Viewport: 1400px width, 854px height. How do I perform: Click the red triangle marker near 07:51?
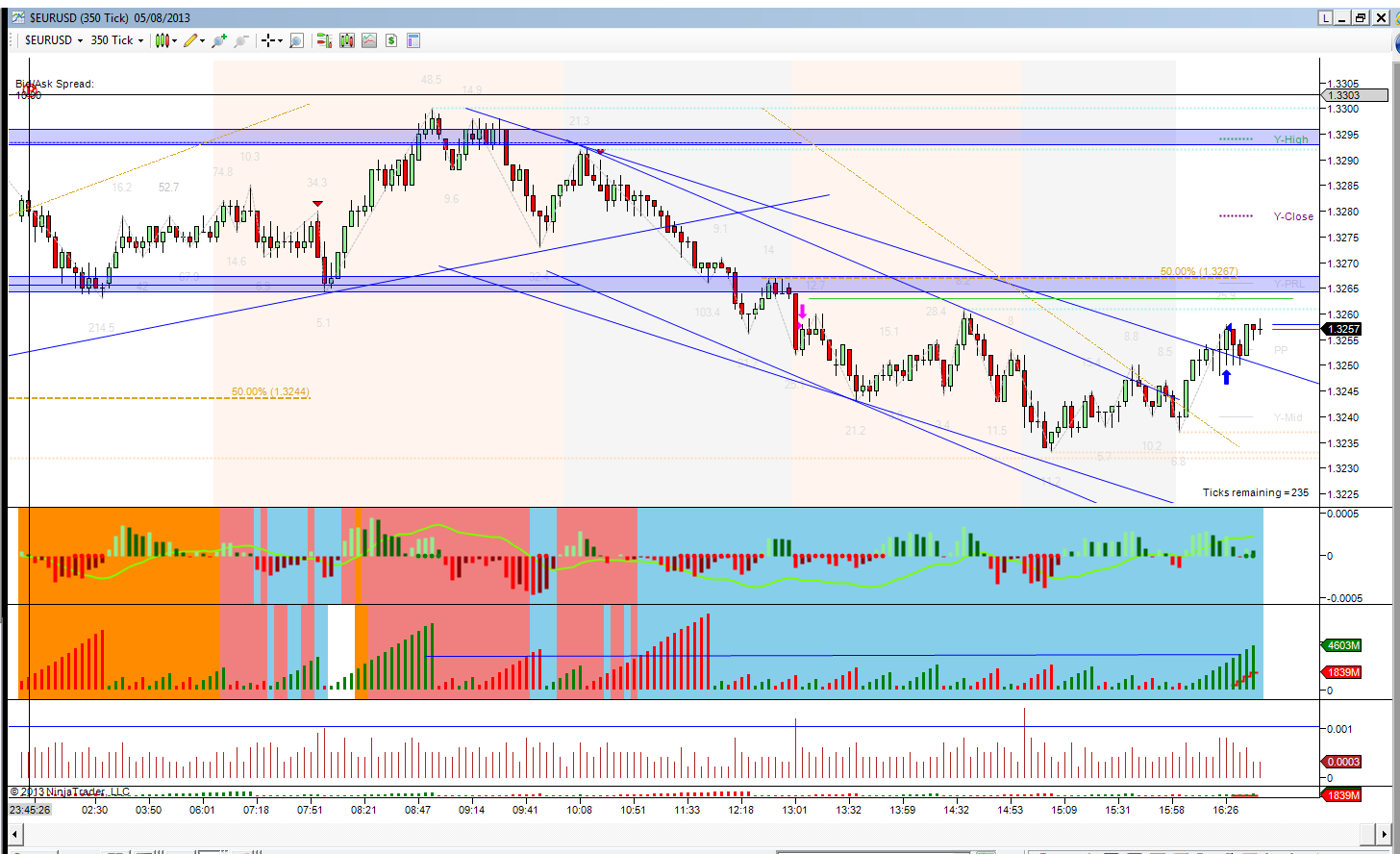pyautogui.click(x=317, y=203)
